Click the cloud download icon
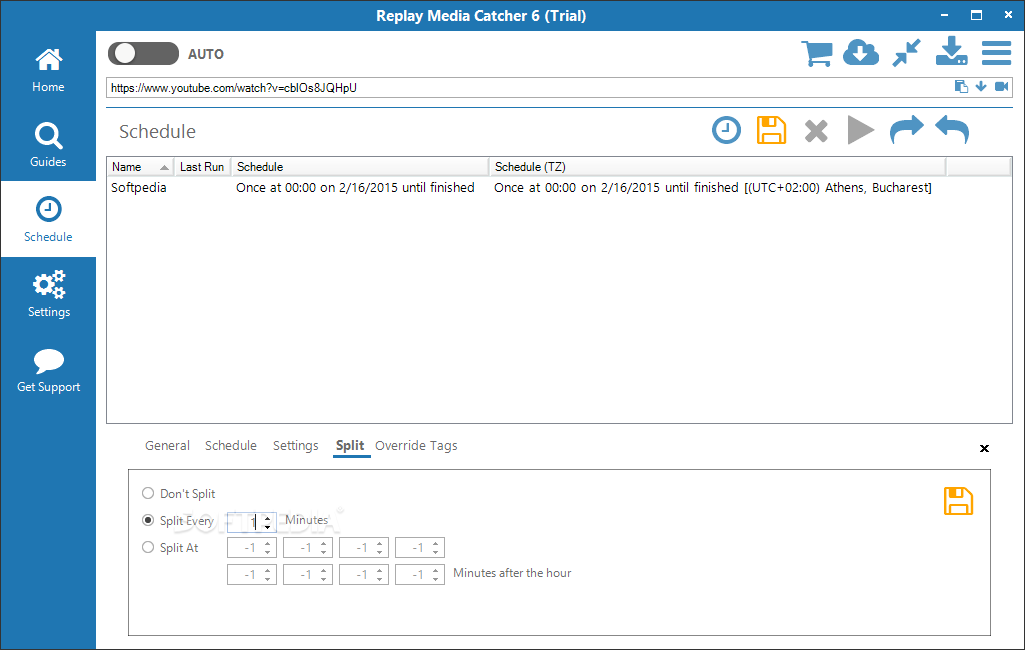This screenshot has height=650, width=1025. 861,53
